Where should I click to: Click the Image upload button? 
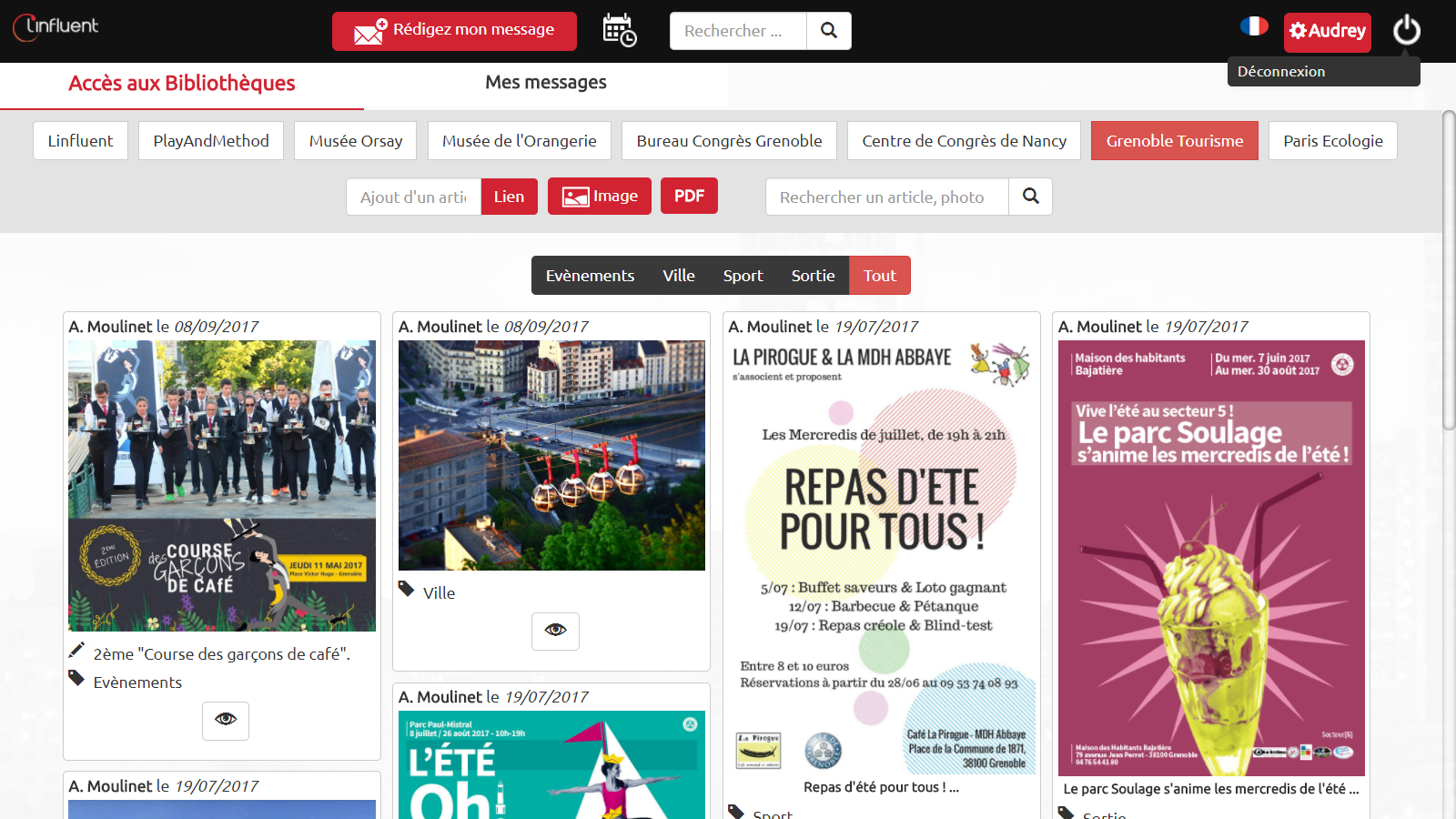tap(599, 197)
